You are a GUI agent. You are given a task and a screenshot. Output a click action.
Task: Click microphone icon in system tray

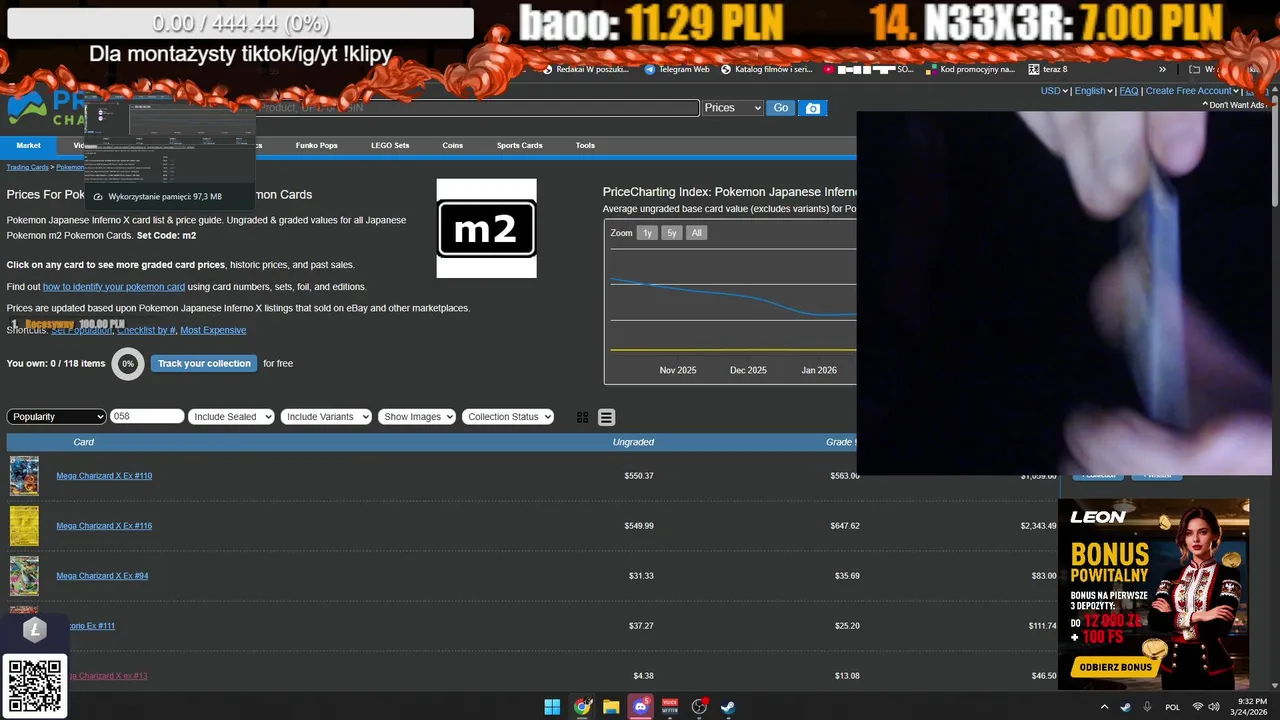click(1148, 707)
